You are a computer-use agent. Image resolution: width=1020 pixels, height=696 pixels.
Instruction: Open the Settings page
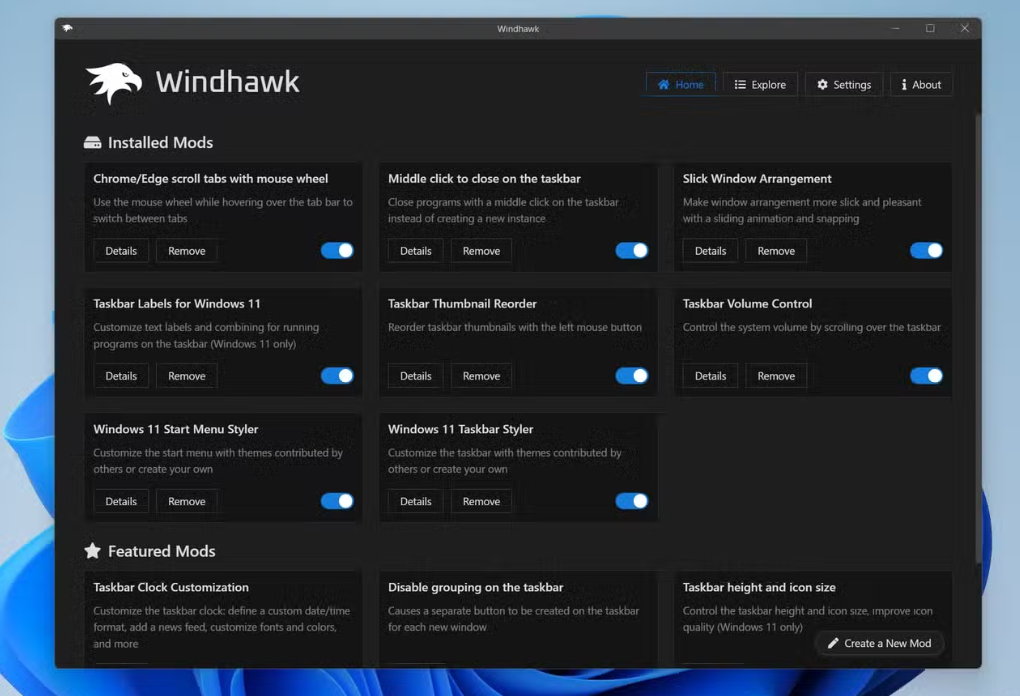point(844,85)
